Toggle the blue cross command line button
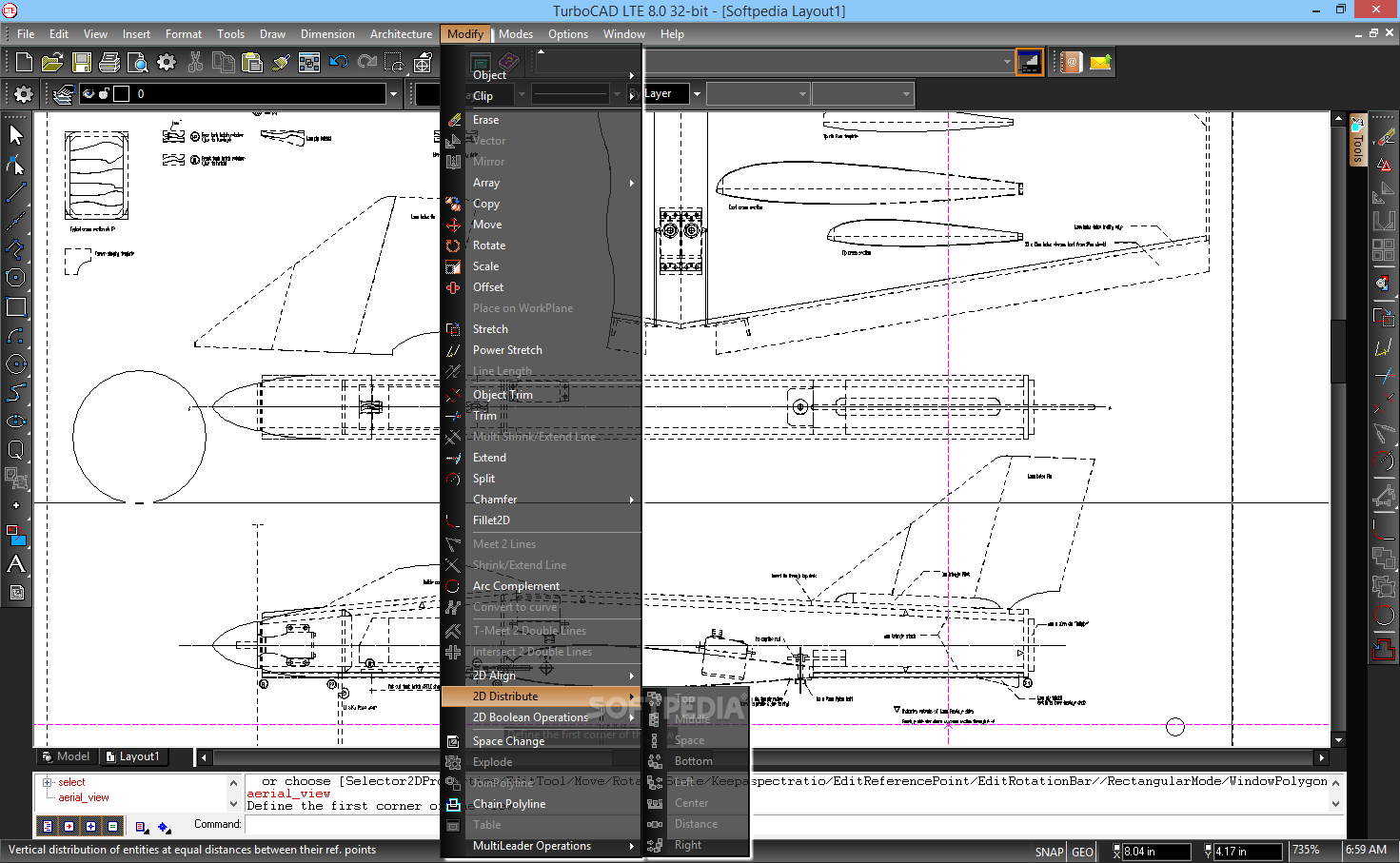The image size is (1400, 863). [x=91, y=826]
